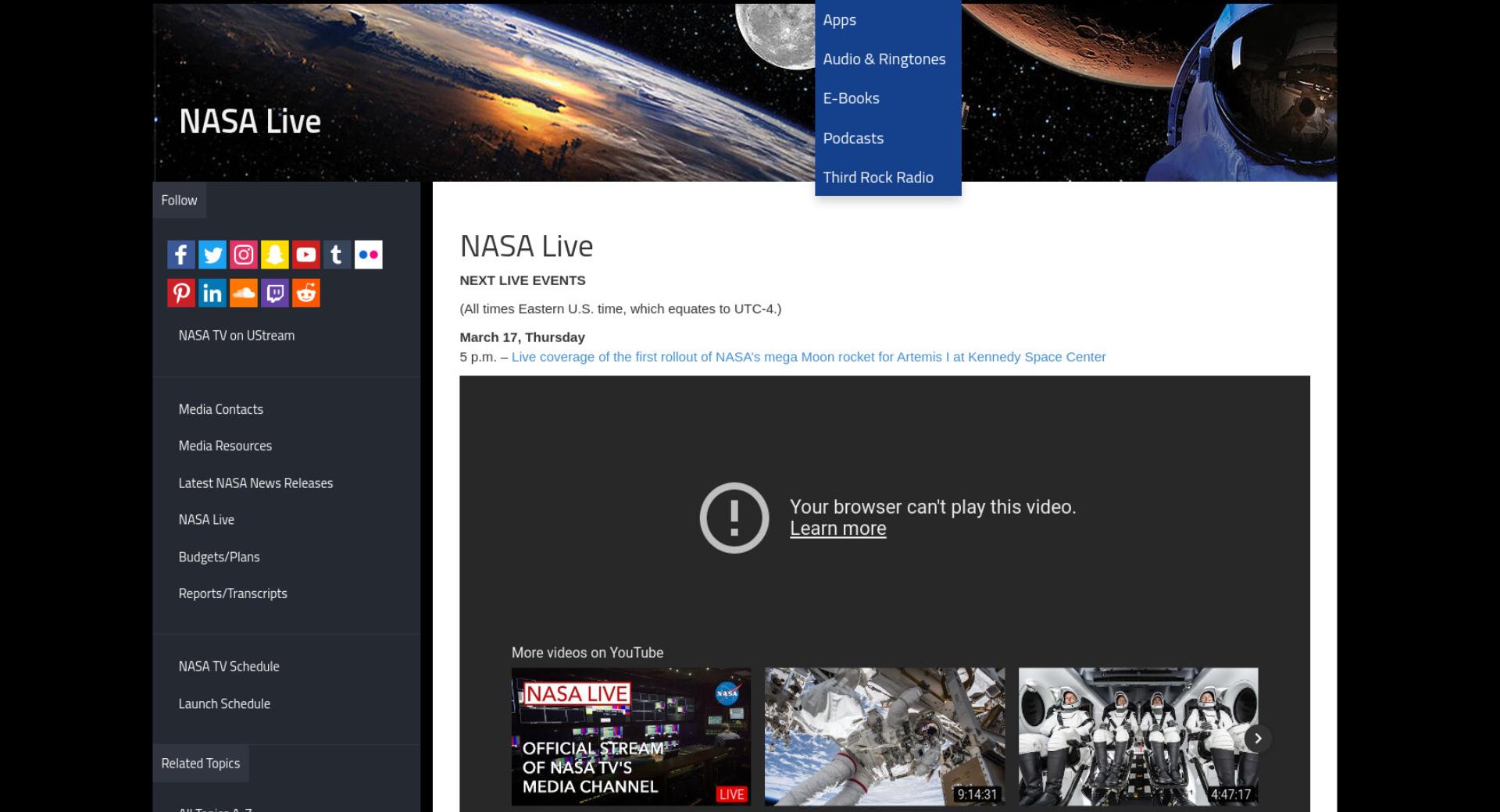
Task: Open NASA's Instagram icon
Action: pos(243,255)
